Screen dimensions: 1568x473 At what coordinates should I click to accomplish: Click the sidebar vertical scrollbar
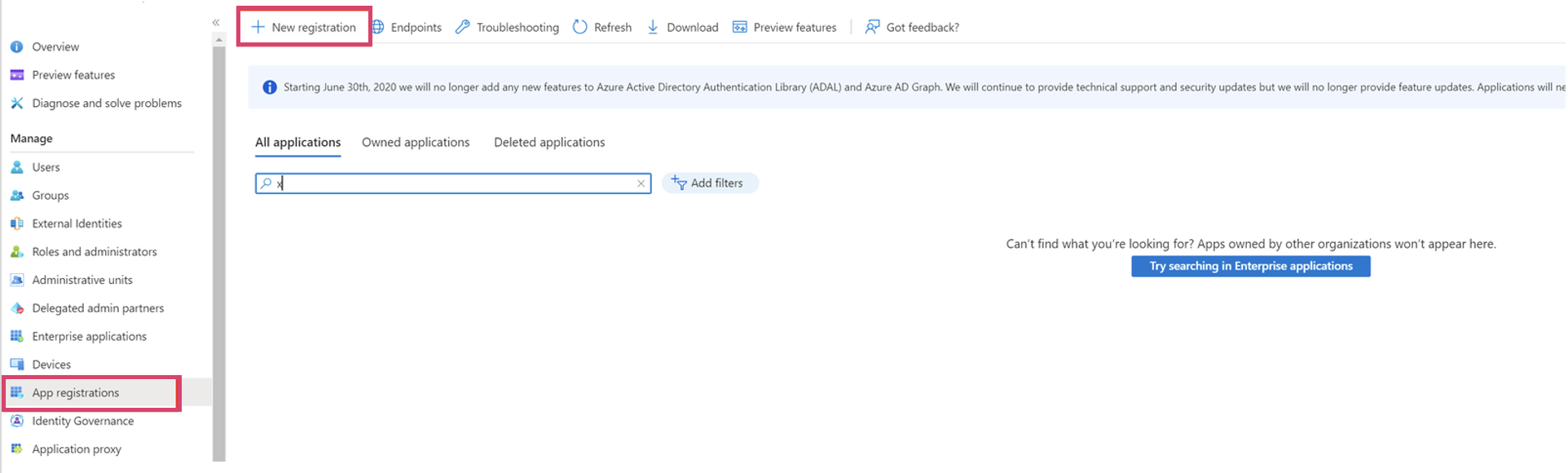218,245
